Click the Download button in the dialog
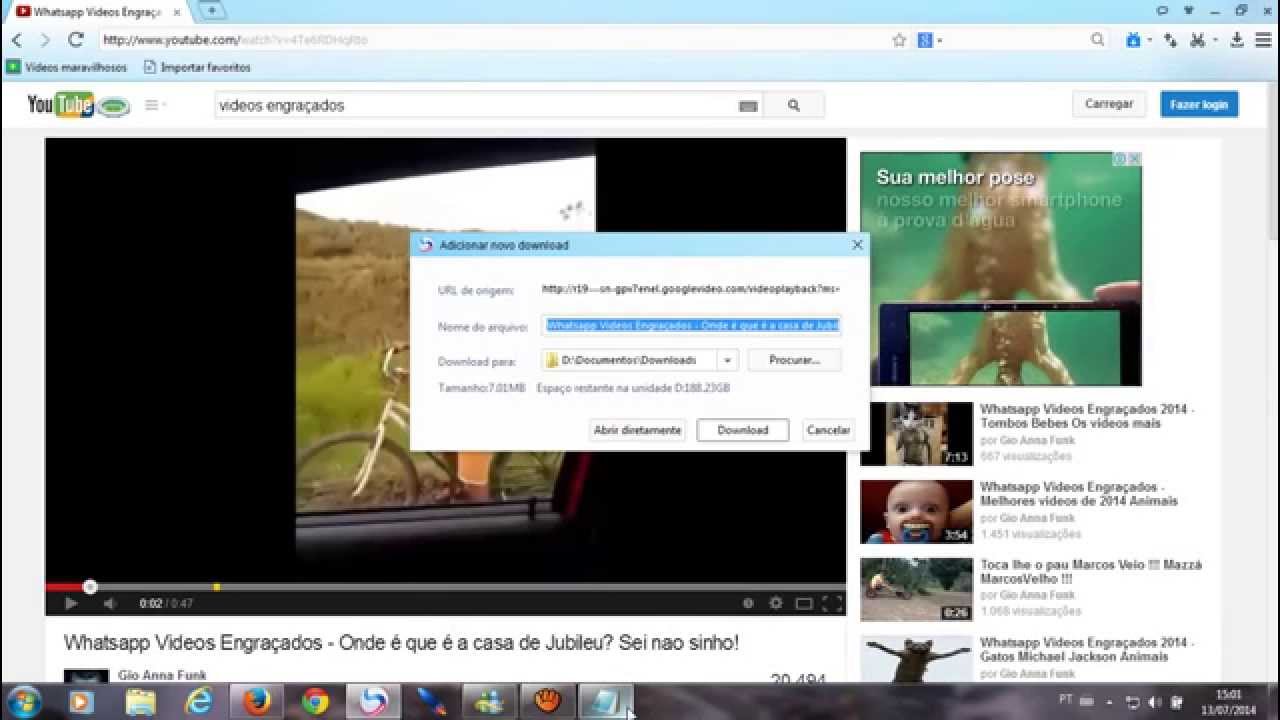This screenshot has height=720, width=1280. [742, 430]
